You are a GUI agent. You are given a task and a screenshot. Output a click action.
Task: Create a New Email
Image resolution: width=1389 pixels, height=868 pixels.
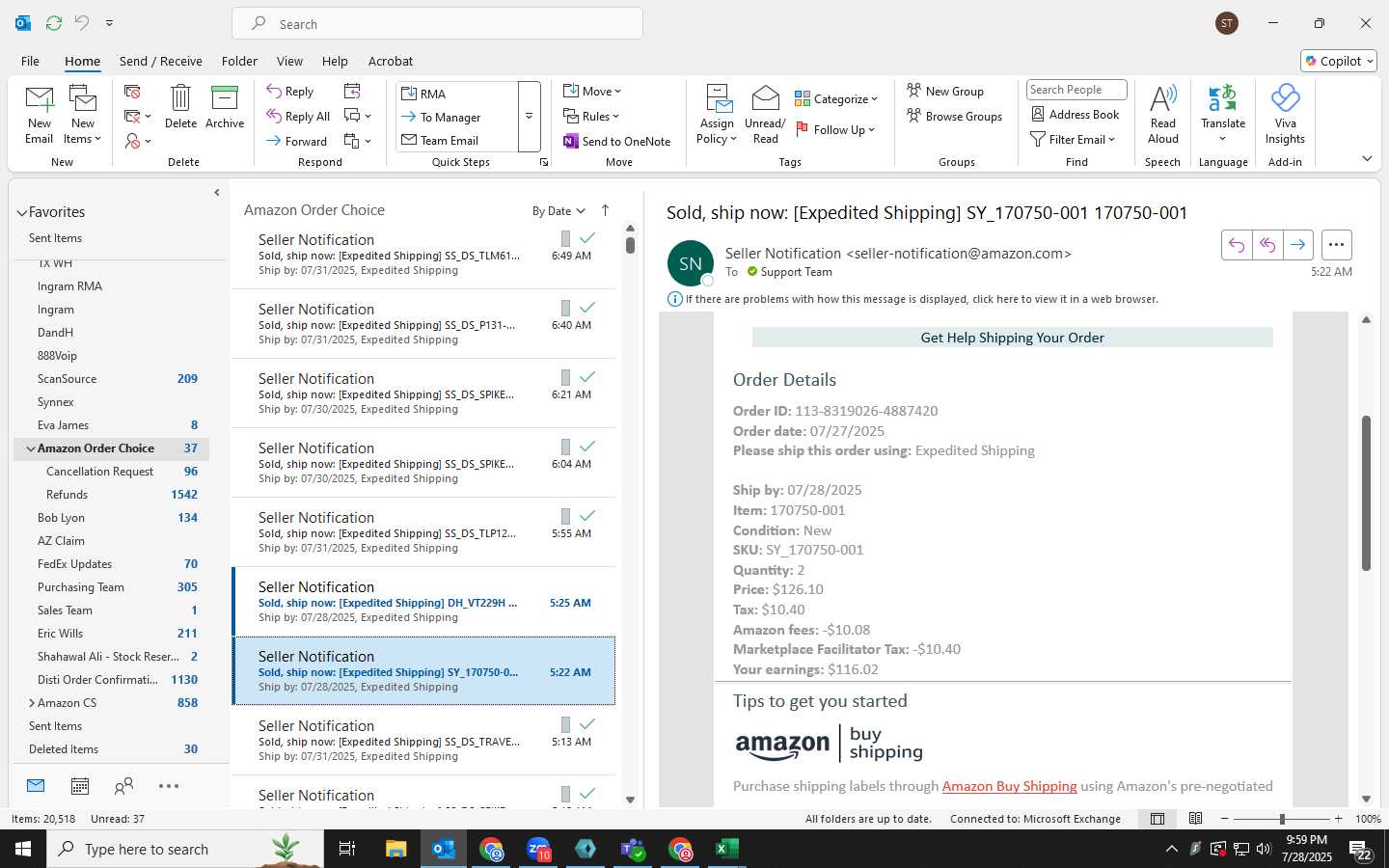[x=40, y=115]
